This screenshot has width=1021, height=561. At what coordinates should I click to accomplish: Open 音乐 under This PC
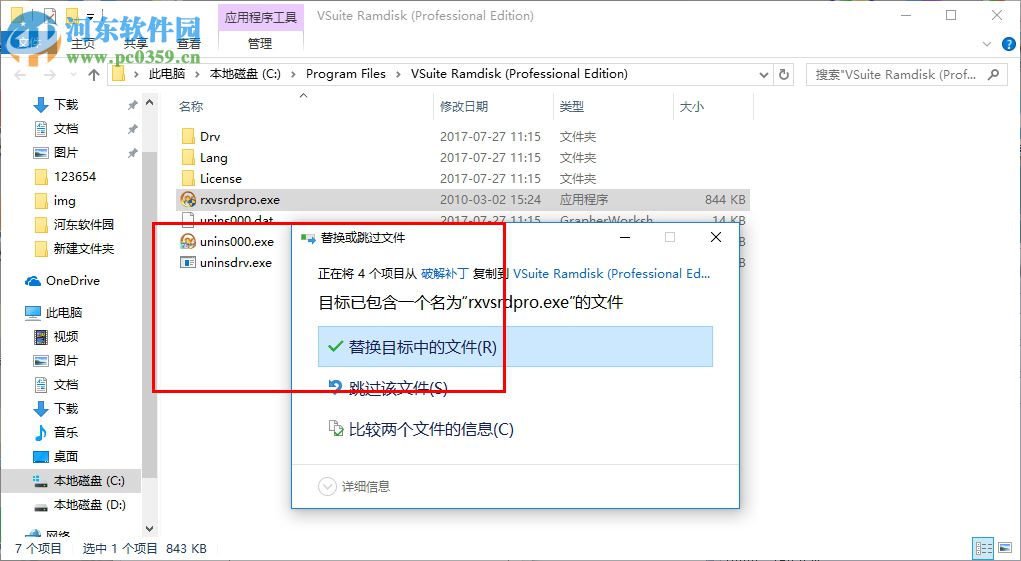pyautogui.click(x=65, y=432)
